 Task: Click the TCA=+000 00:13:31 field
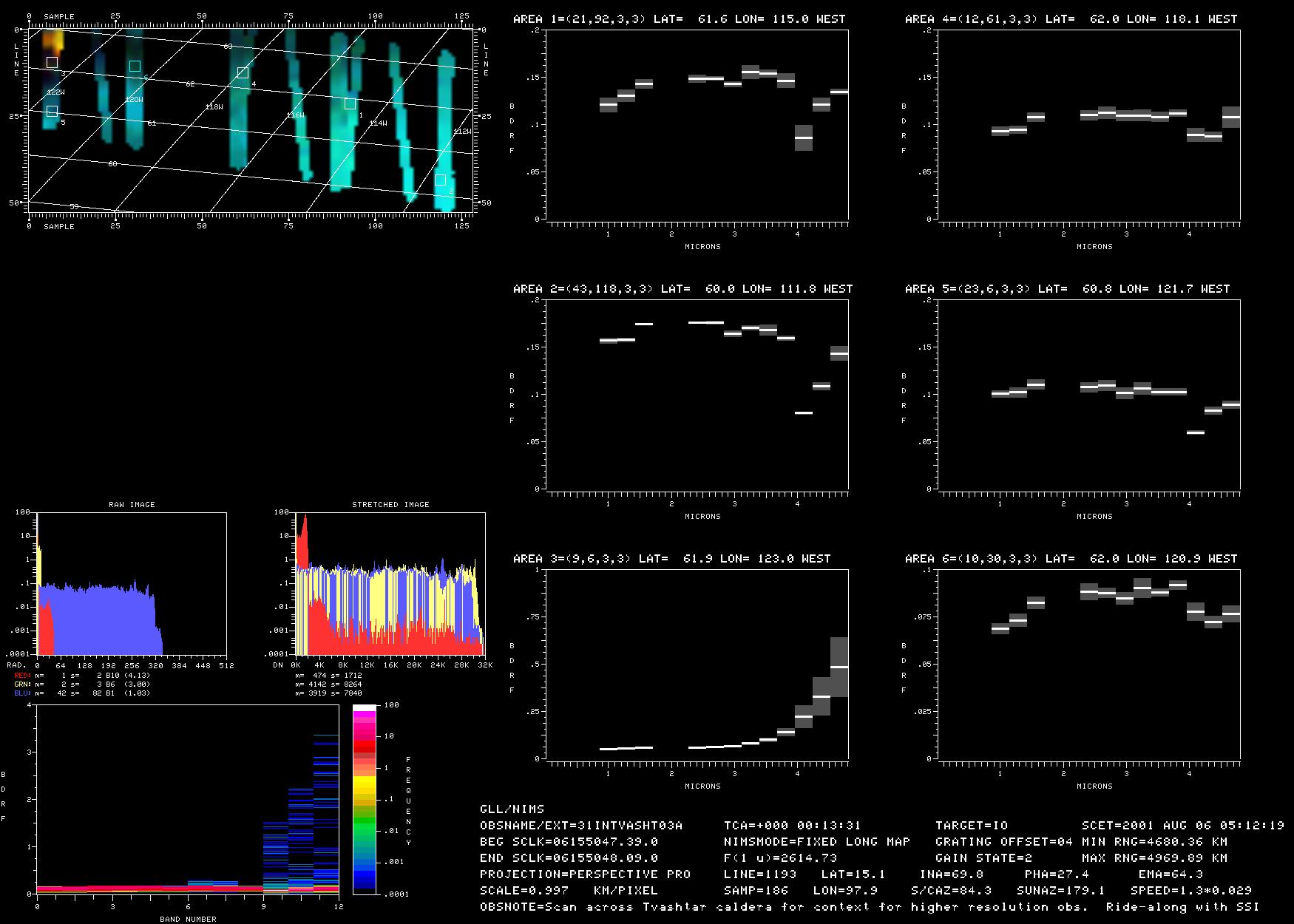793,826
